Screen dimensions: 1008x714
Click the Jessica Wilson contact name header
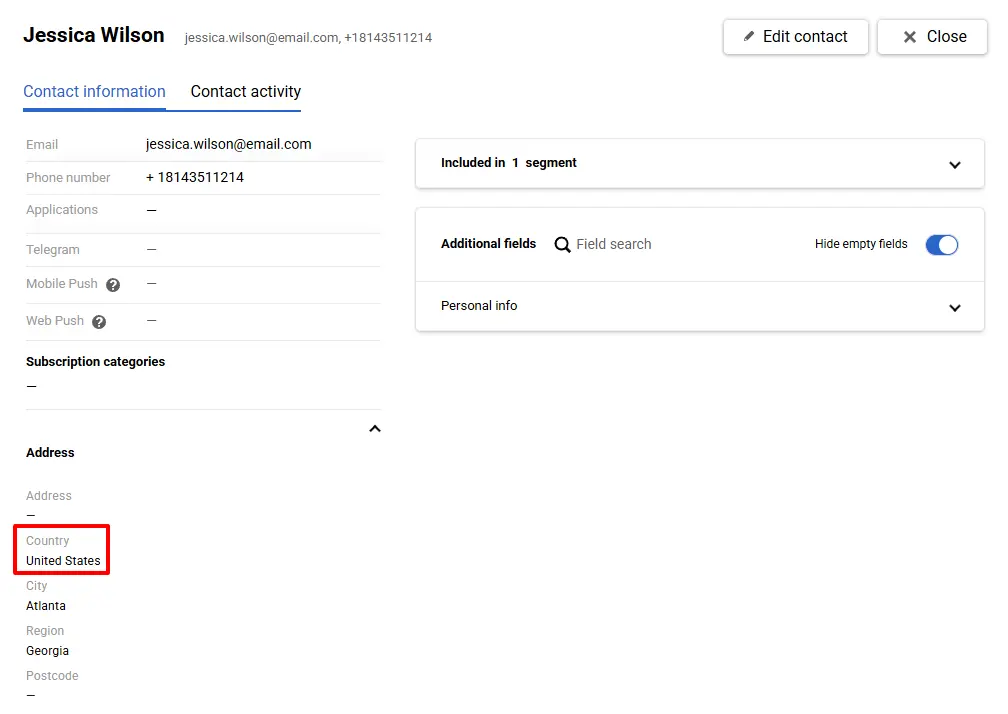(x=93, y=34)
